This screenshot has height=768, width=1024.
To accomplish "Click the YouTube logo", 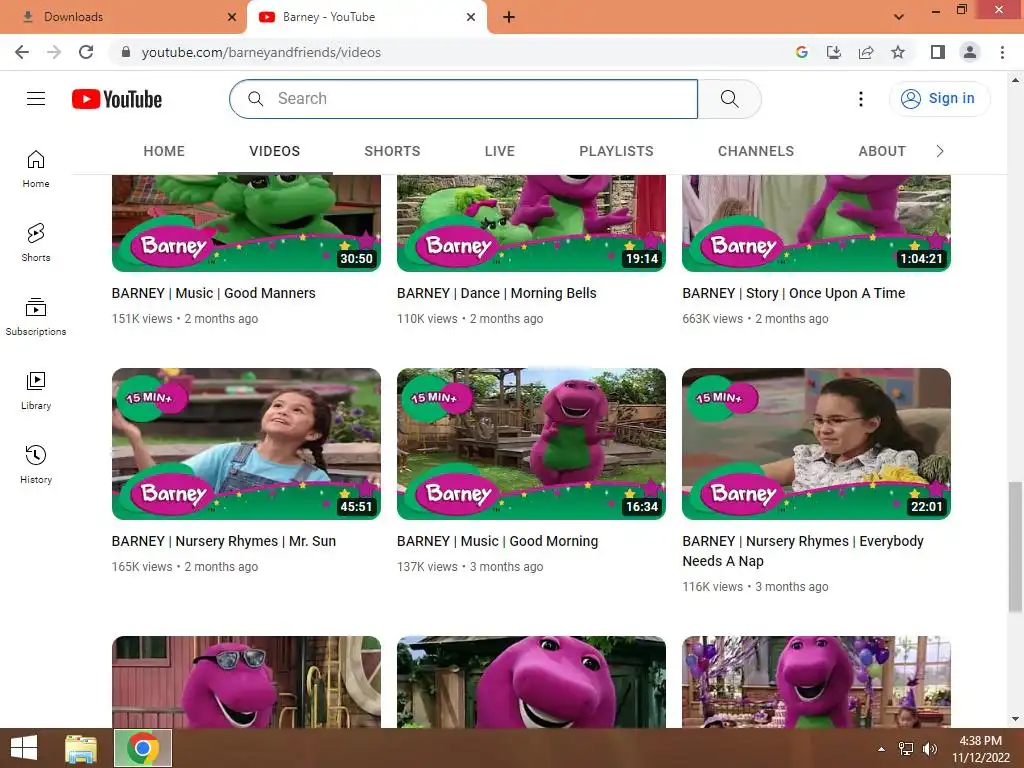I will tap(117, 99).
